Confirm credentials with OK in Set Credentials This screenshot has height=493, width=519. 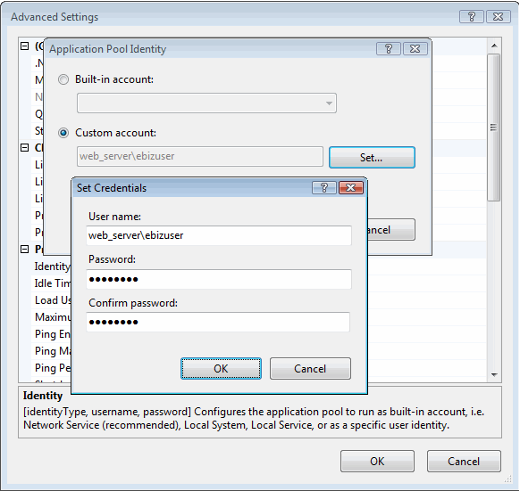coord(221,369)
